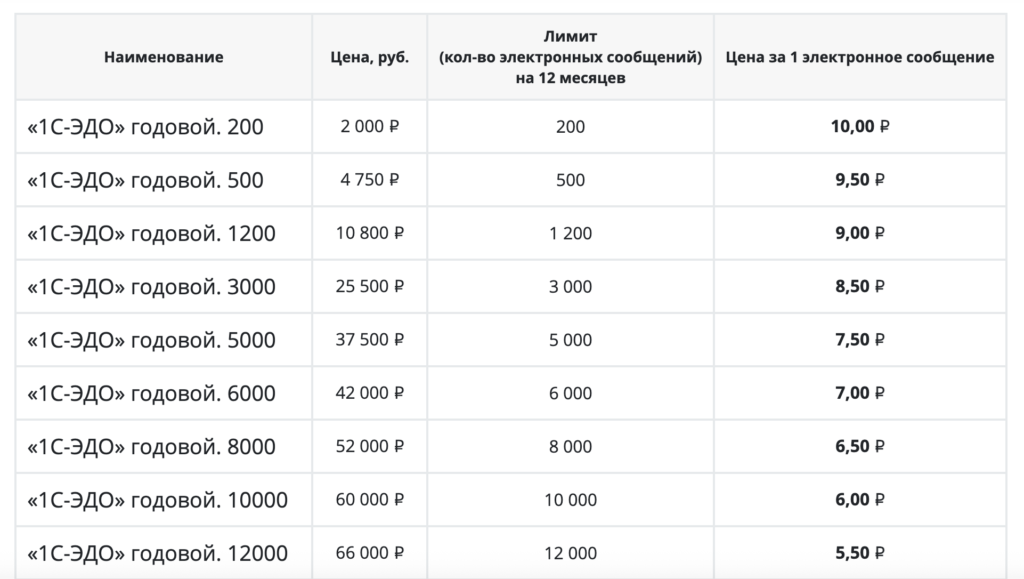Click the 37 500 ₽ price cell
The width and height of the screenshot is (1024, 579).
[x=369, y=340]
